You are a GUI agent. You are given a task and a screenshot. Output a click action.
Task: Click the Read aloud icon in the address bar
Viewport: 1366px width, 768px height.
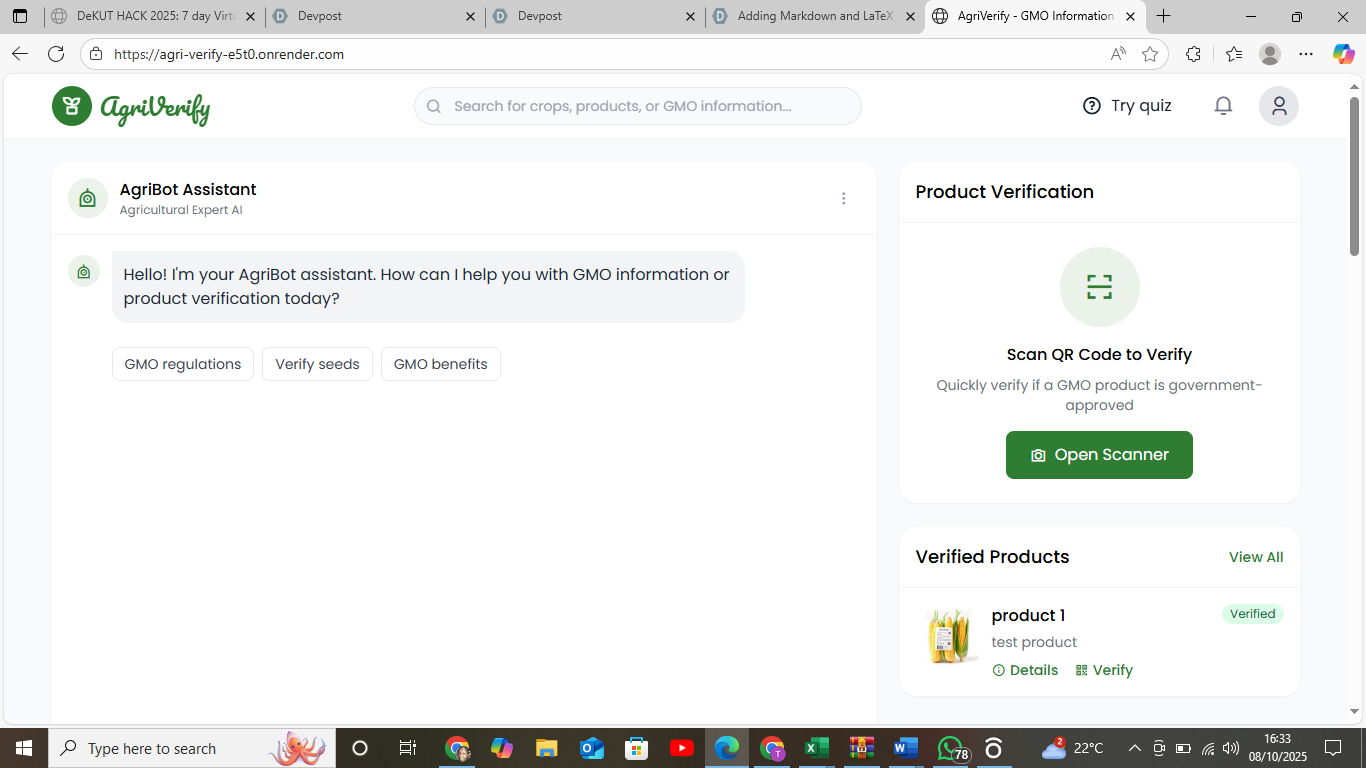(x=1118, y=54)
